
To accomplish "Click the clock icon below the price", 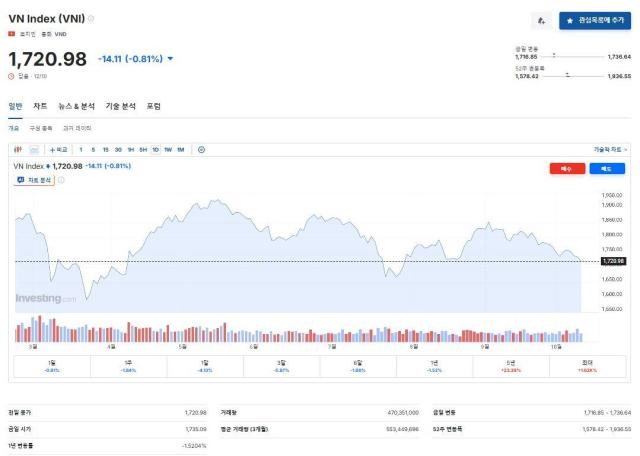I will [x=11, y=76].
